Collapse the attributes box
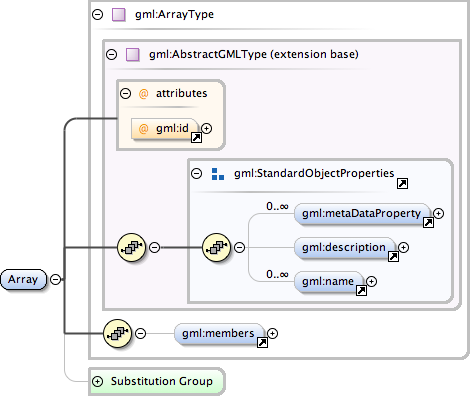The image size is (470, 398). (125, 93)
